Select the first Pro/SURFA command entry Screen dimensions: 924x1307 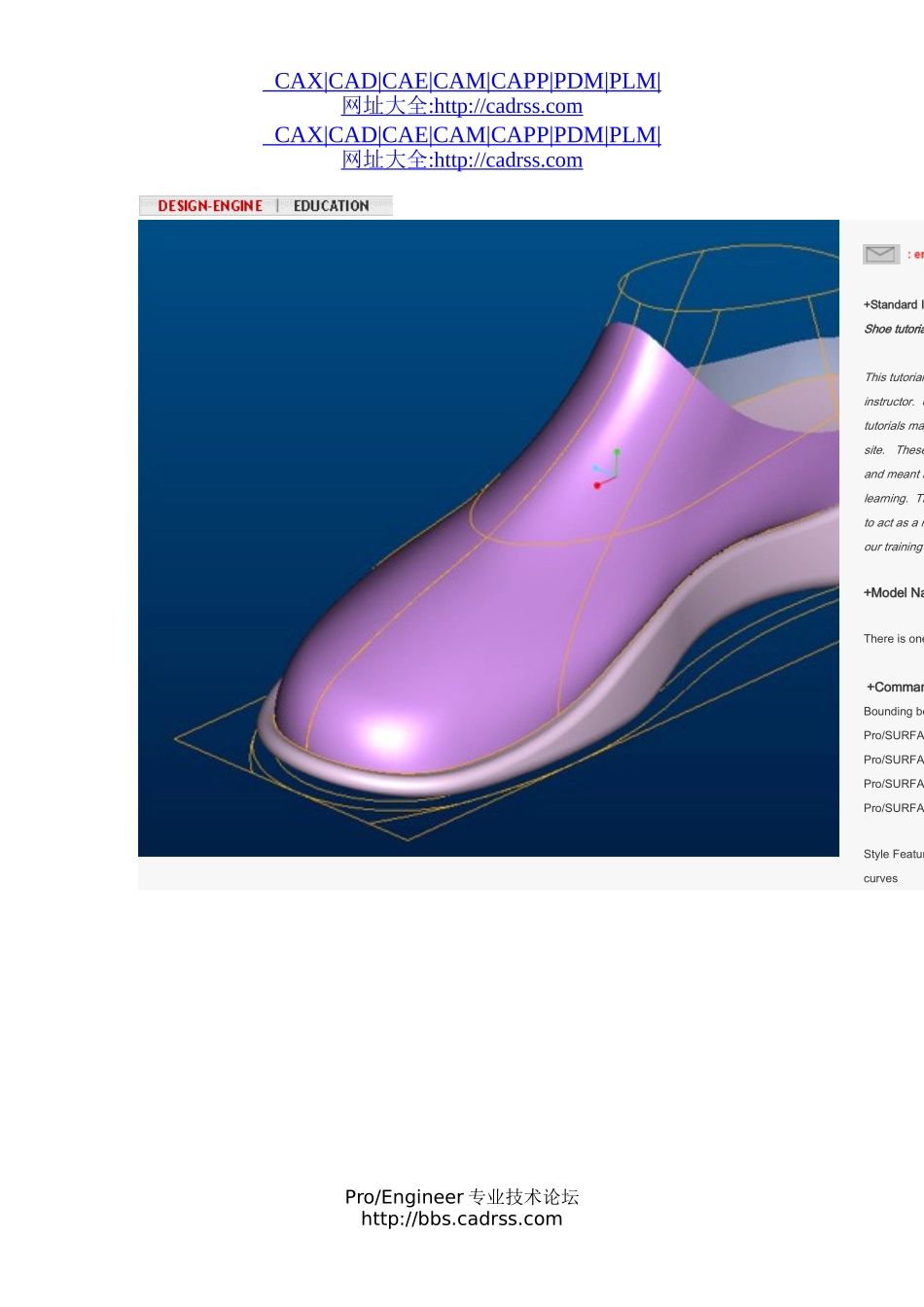893,735
